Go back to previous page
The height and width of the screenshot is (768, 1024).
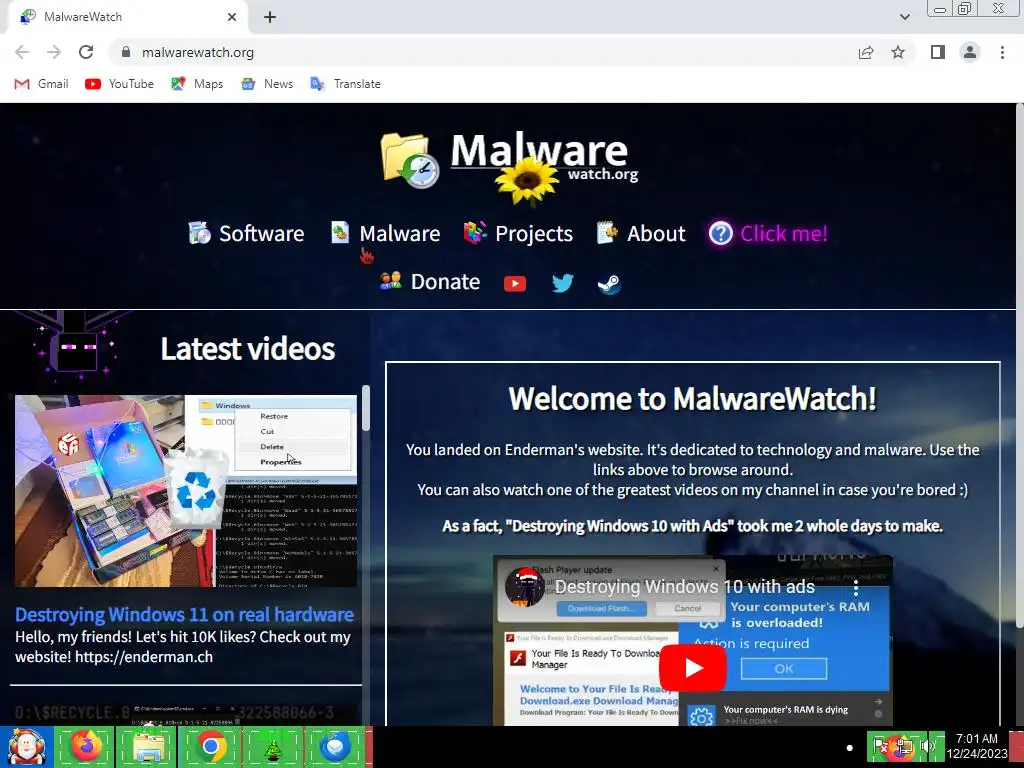(x=22, y=52)
